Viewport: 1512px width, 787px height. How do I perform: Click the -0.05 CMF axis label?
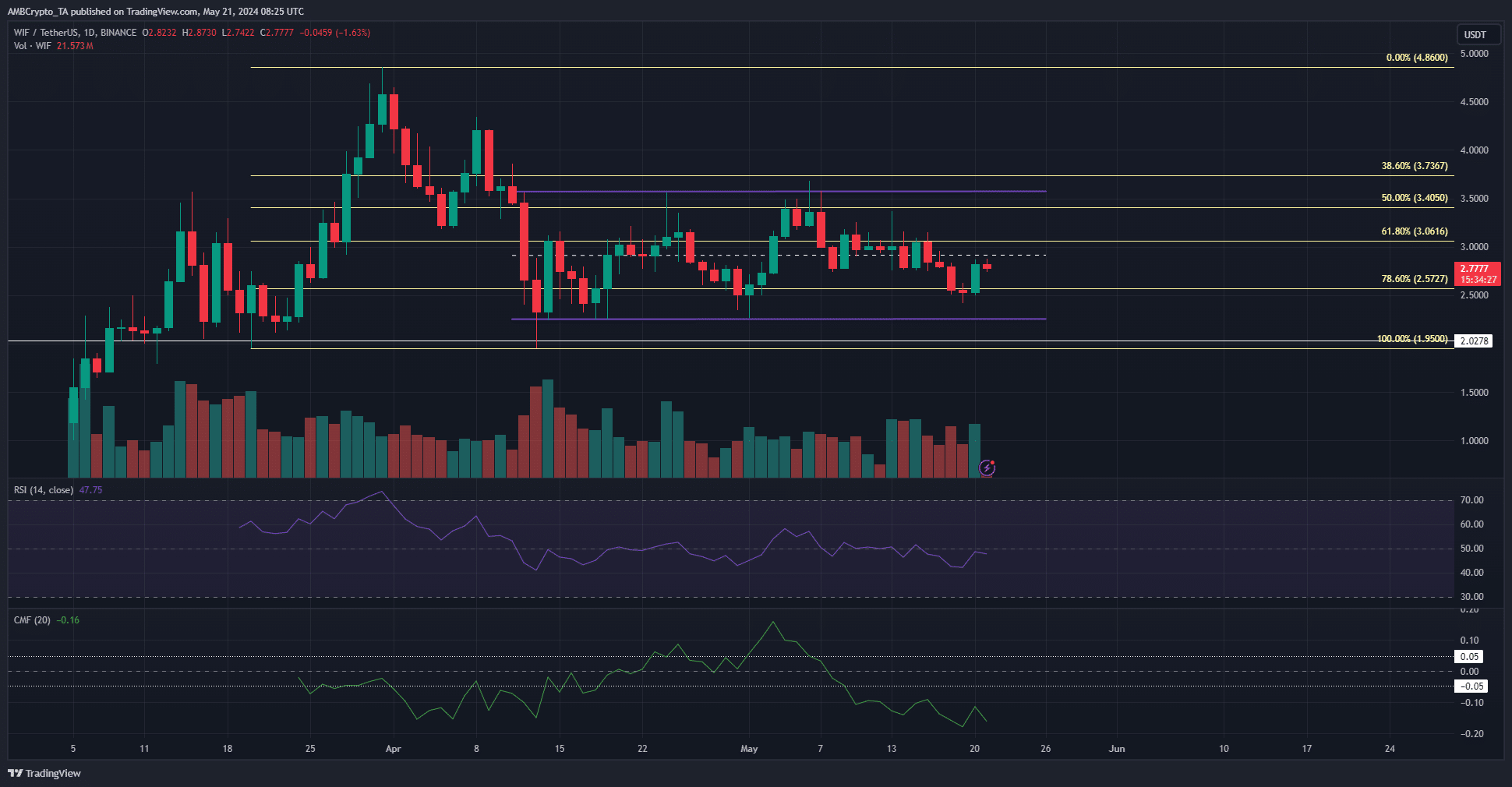(x=1471, y=686)
